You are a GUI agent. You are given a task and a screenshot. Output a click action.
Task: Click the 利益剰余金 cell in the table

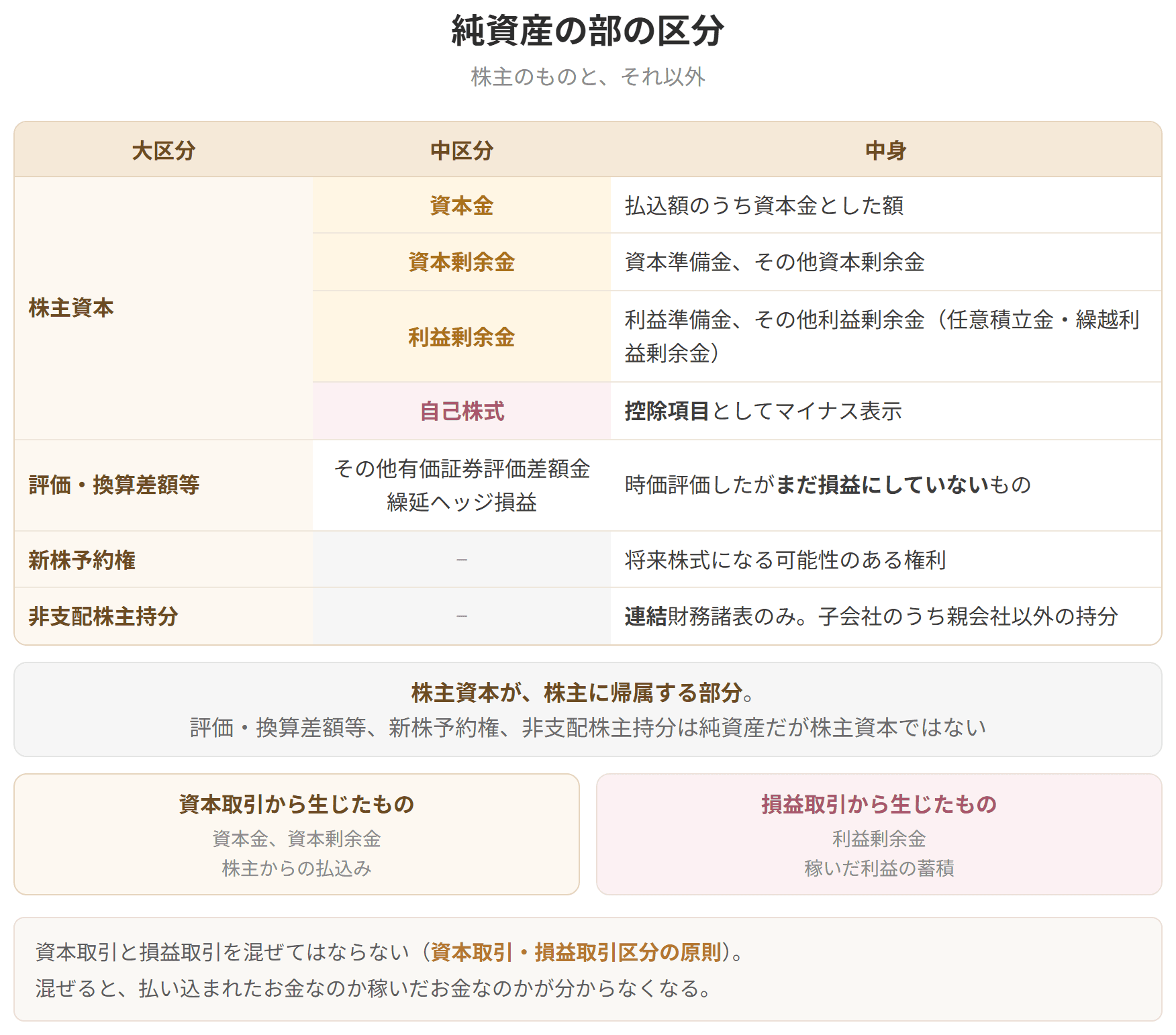[462, 337]
